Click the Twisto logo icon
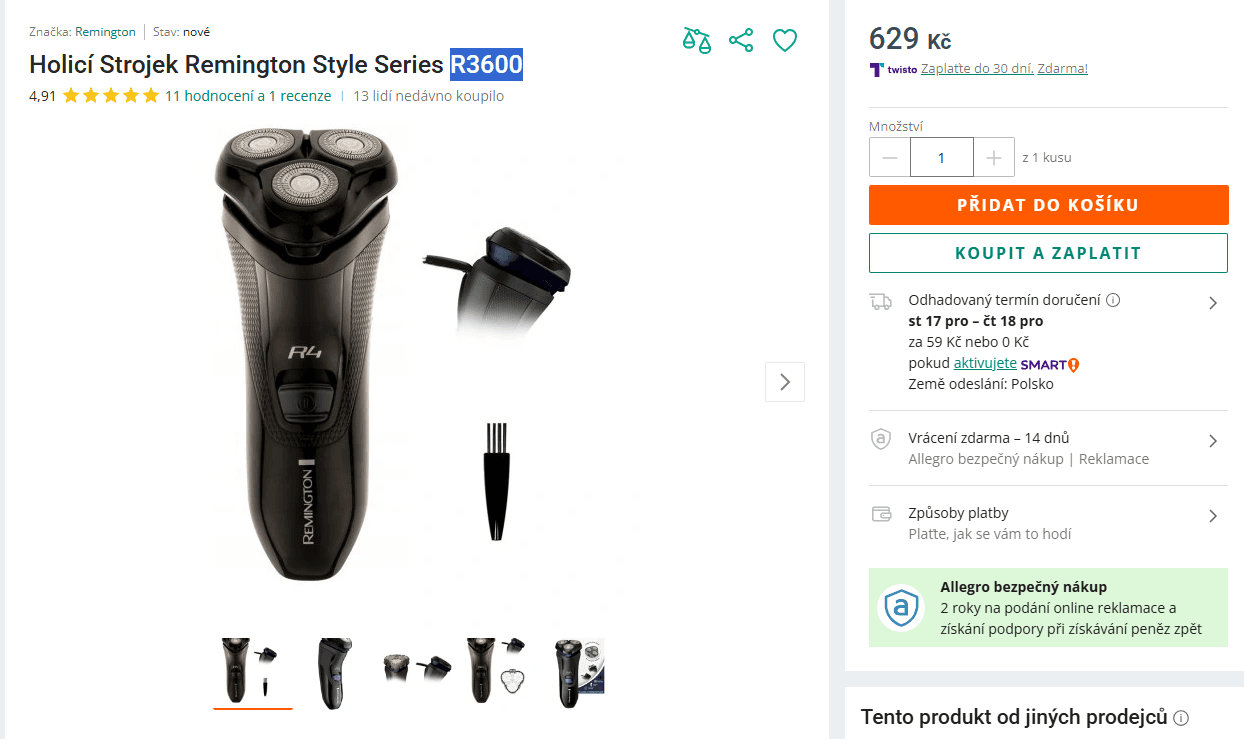This screenshot has height=739, width=1244. point(876,70)
